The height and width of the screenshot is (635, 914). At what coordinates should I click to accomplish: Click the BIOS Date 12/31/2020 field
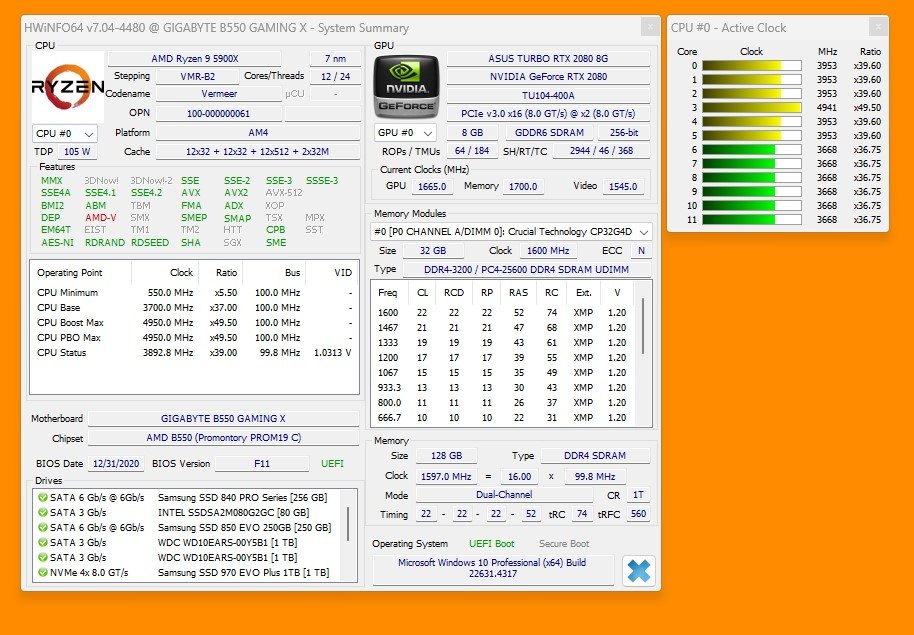116,464
